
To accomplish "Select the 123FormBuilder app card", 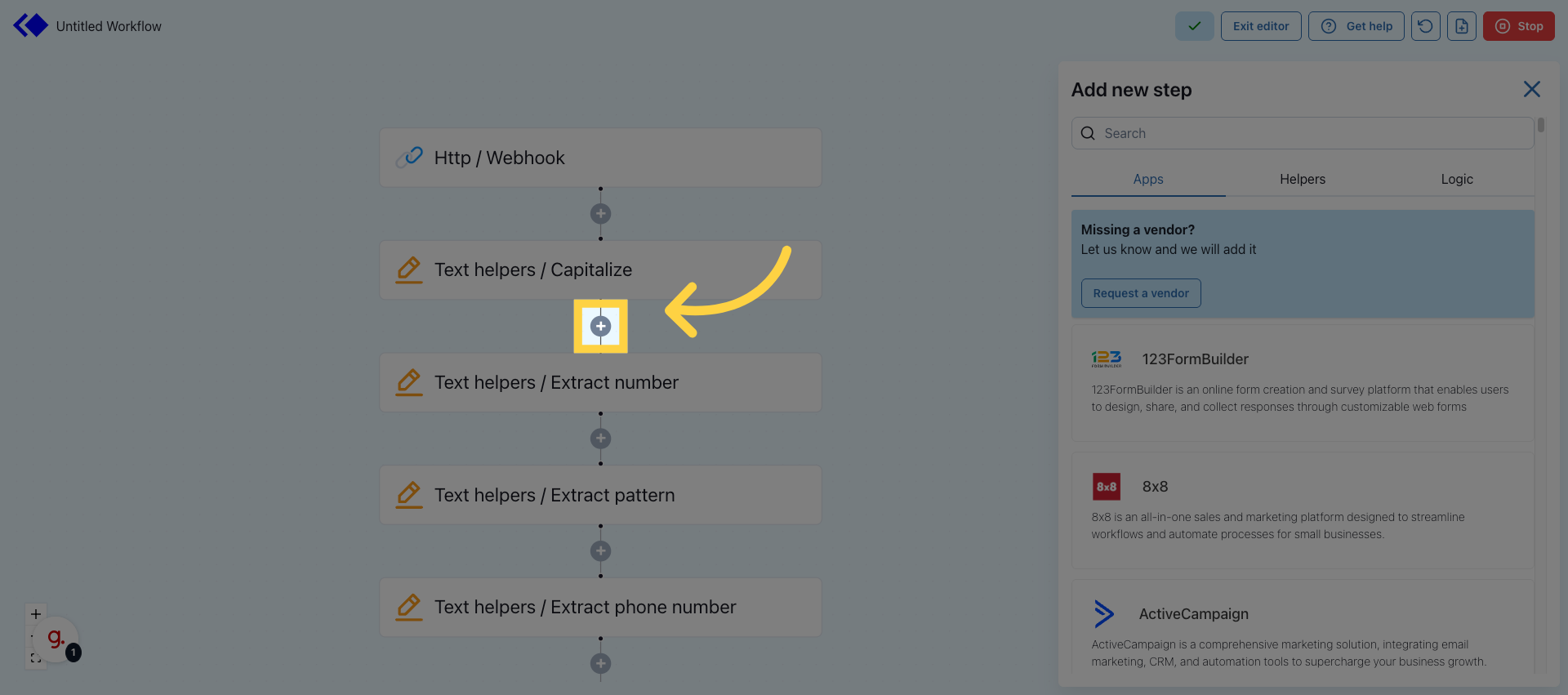I will [x=1302, y=382].
